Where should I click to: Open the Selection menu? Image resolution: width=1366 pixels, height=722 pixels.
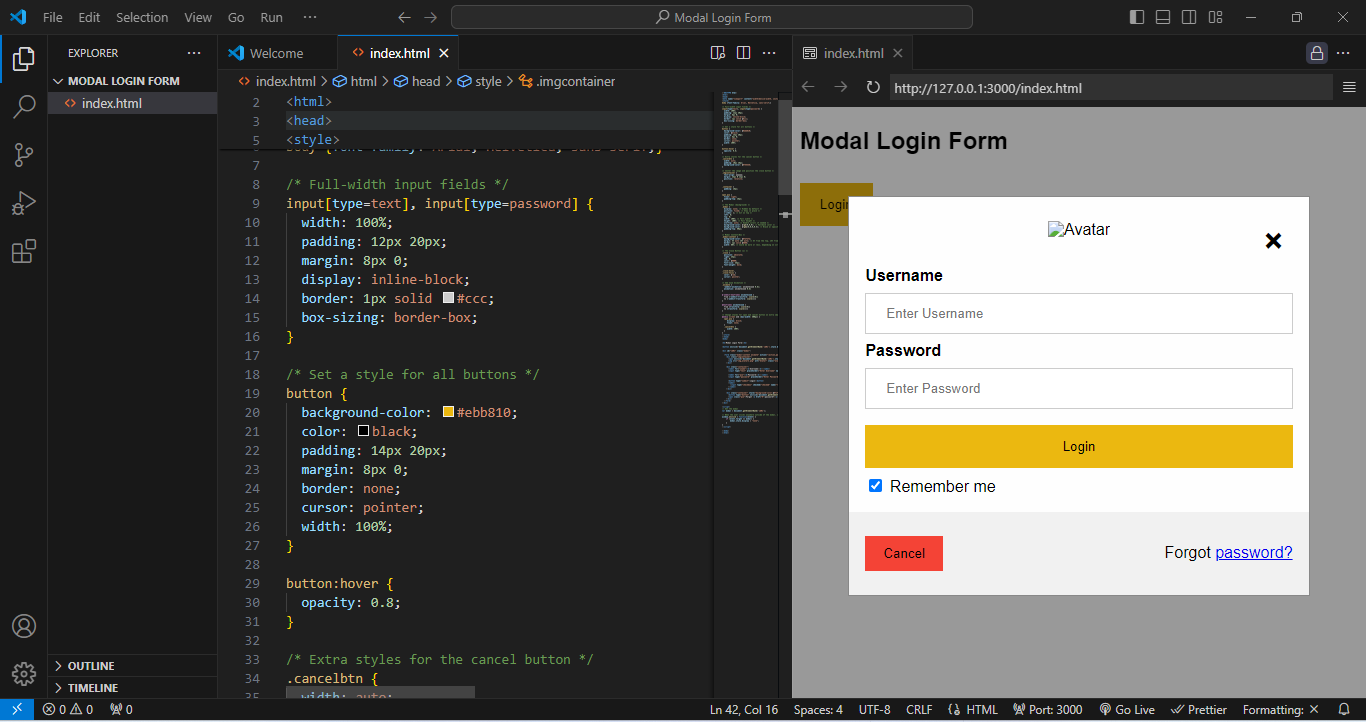click(x=142, y=17)
